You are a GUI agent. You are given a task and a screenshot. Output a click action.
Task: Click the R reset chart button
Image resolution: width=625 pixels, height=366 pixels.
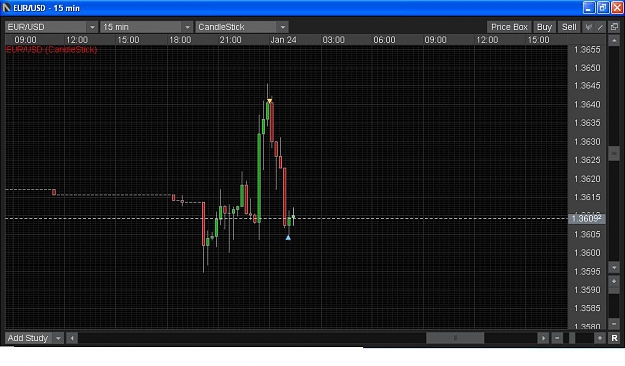click(614, 338)
